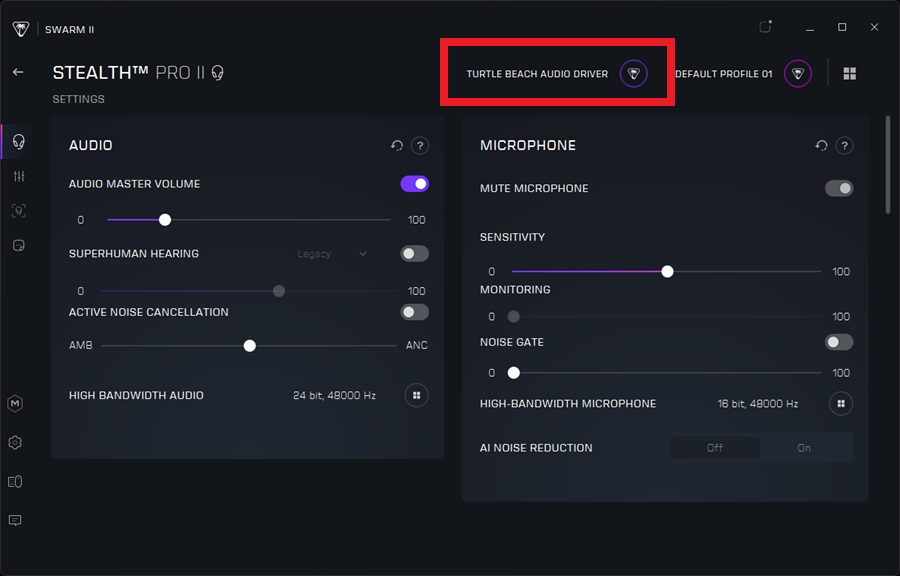This screenshot has width=900, height=576.
Task: Open the feedback chat icon
Action: (x=15, y=520)
